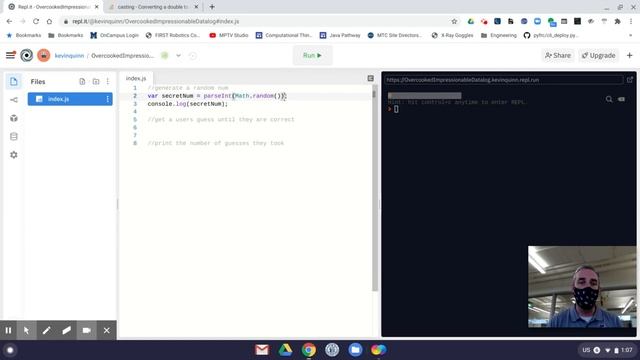Toggle the recorder webcam
The image size is (640, 360).
pyautogui.click(x=87, y=330)
